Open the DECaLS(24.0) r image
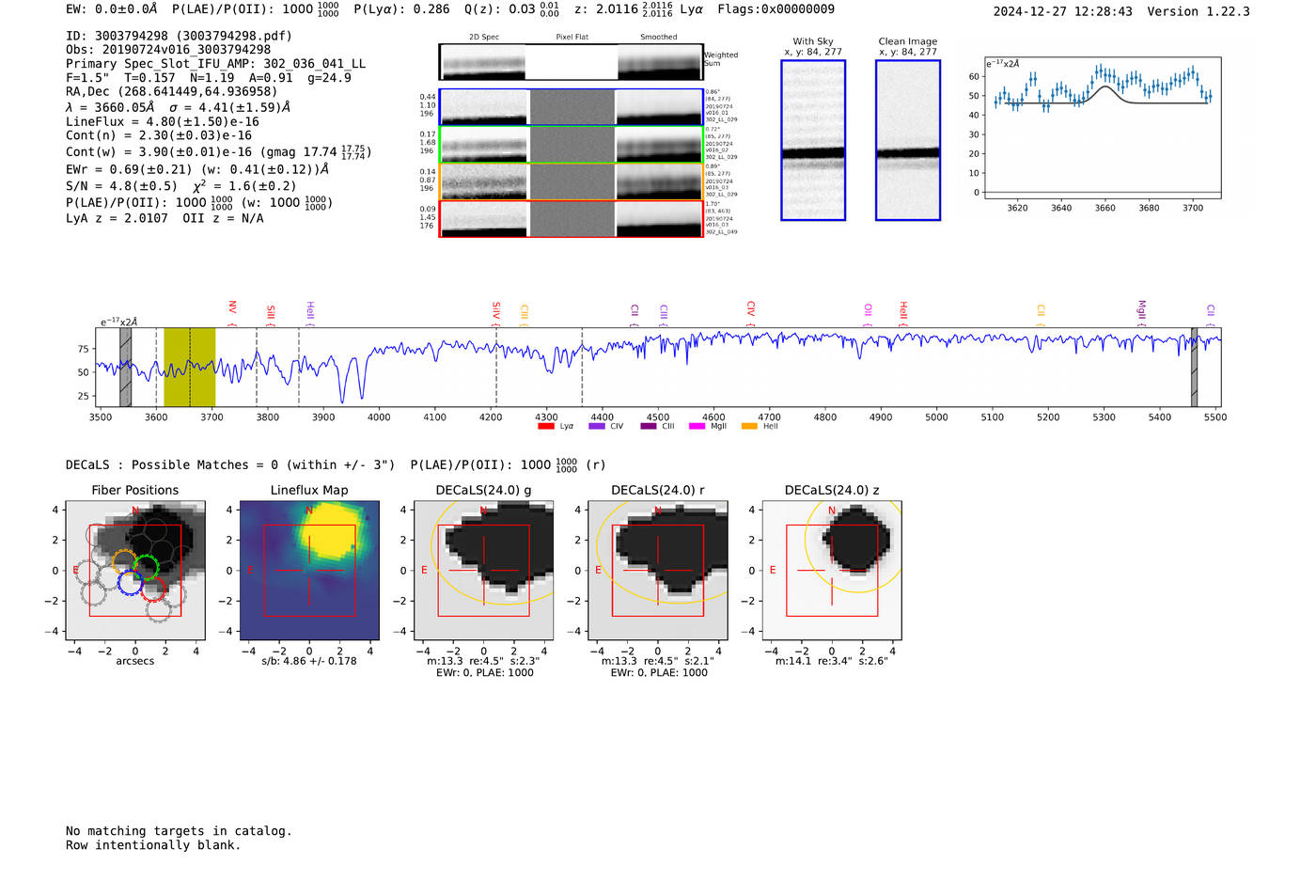Image resolution: width=1316 pixels, height=896 pixels. 658,571
